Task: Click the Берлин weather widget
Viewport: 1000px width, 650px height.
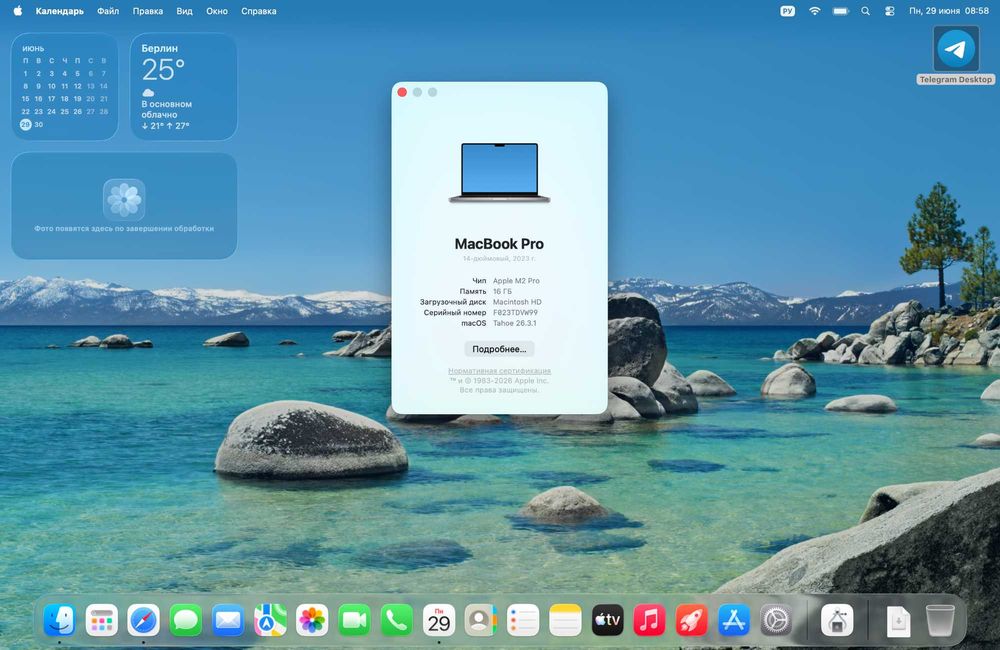Action: point(184,87)
